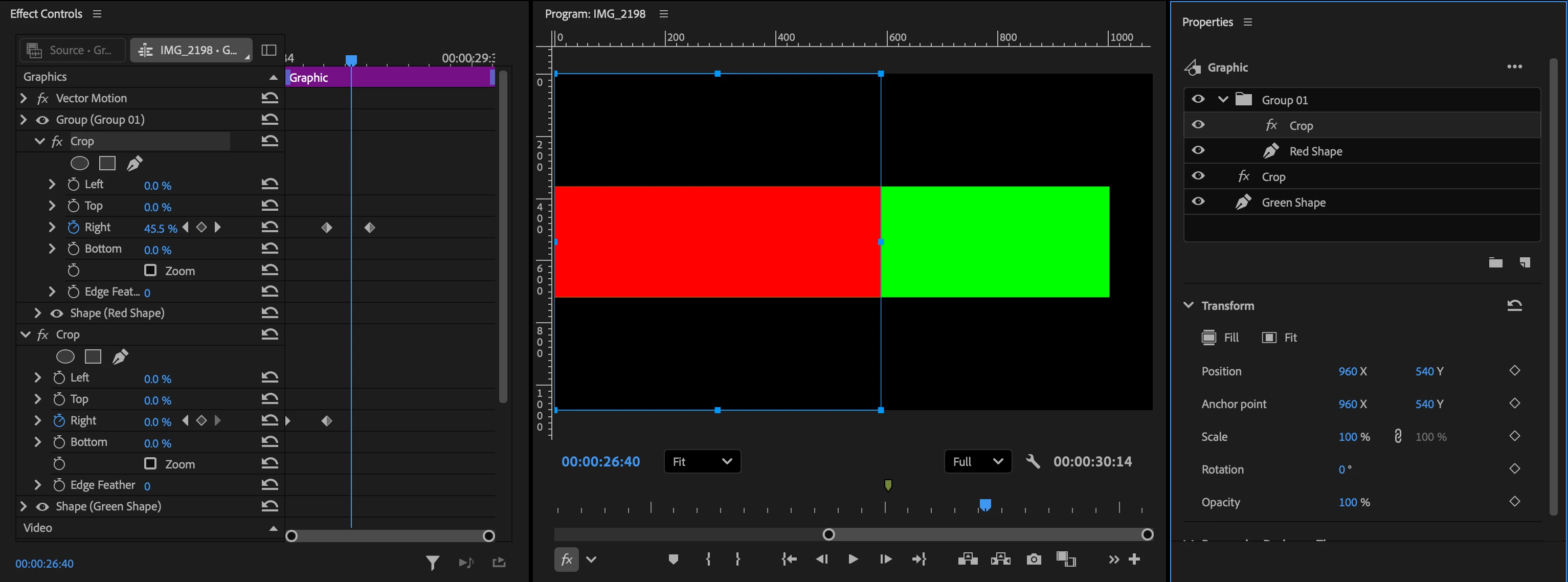The width and height of the screenshot is (1568, 582).
Task: Switch to the Source · Gr... tab
Action: coord(73,50)
